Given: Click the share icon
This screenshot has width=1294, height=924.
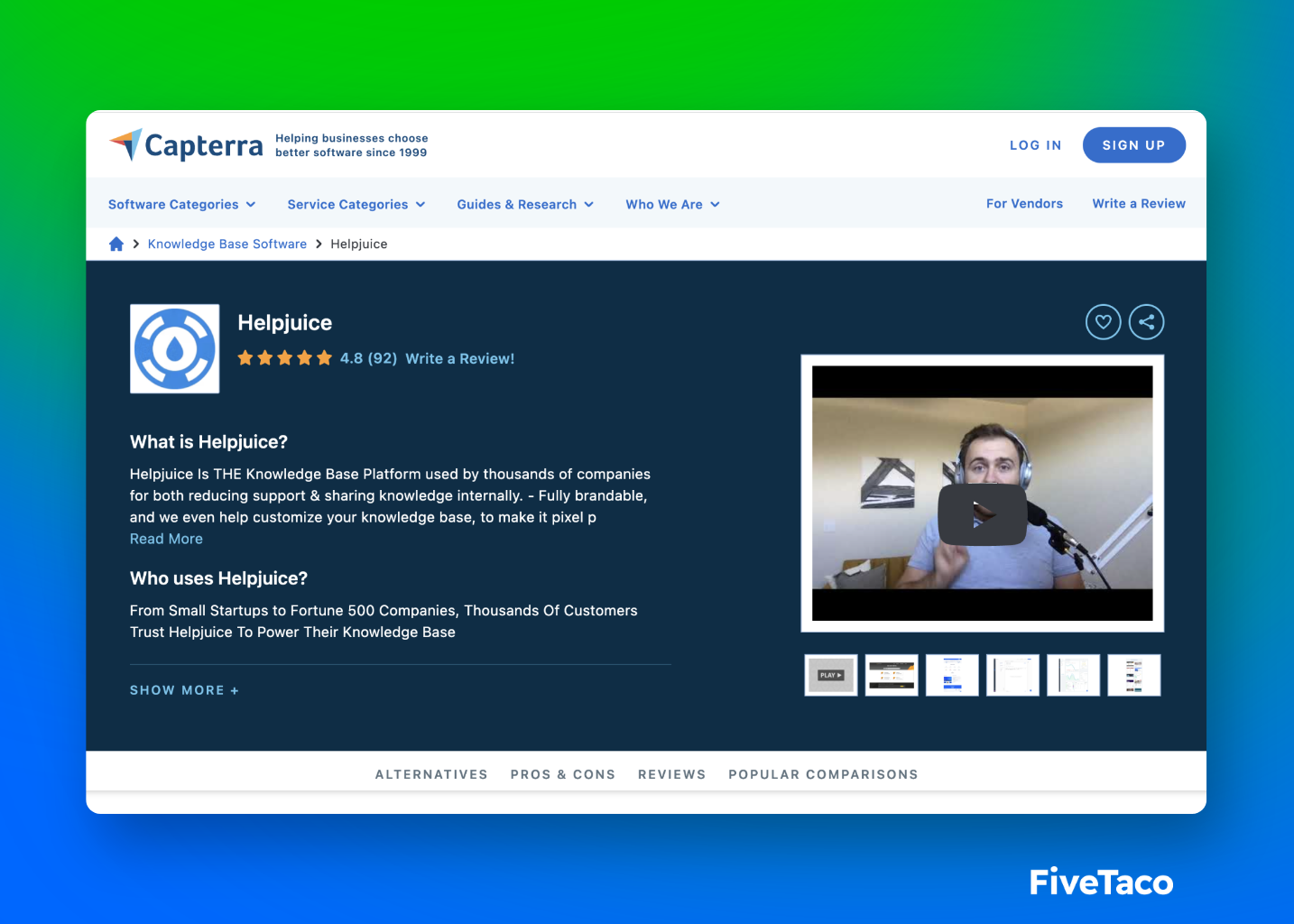Looking at the screenshot, I should point(1147,322).
